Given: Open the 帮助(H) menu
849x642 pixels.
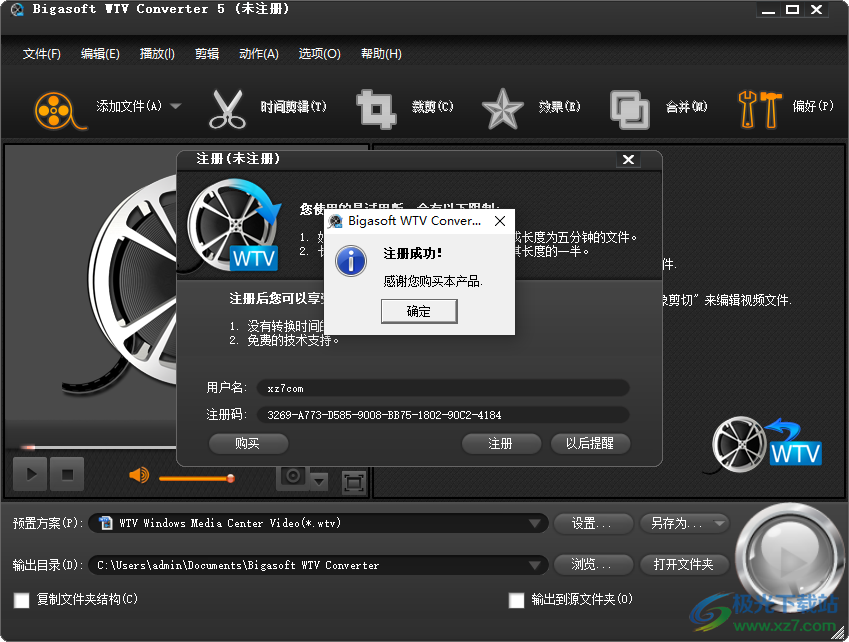Looking at the screenshot, I should [x=381, y=54].
